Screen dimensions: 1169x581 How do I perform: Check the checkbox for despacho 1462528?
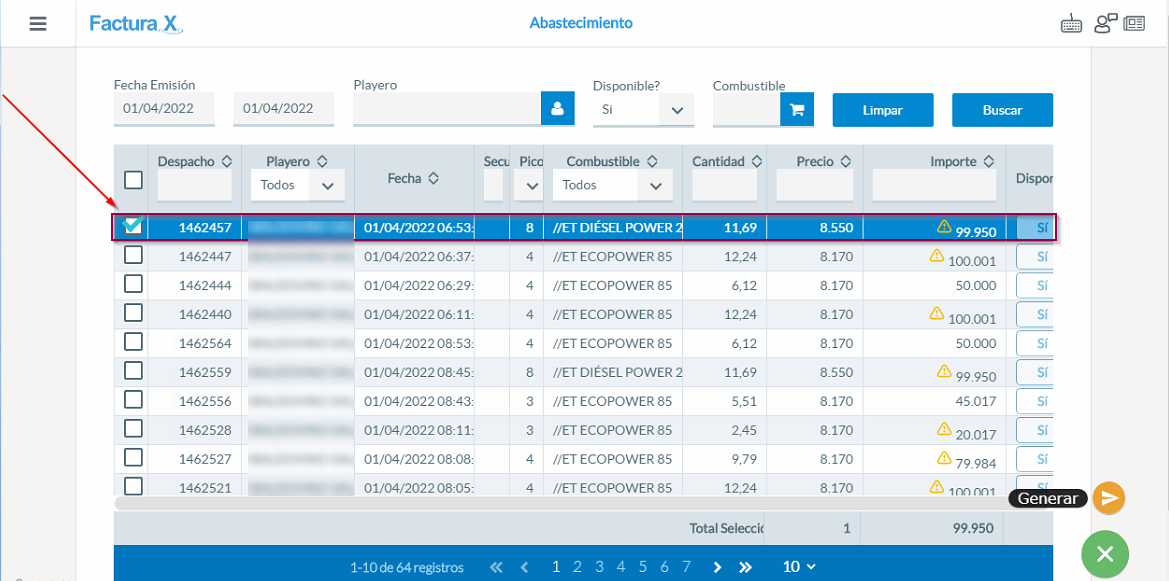tap(133, 429)
